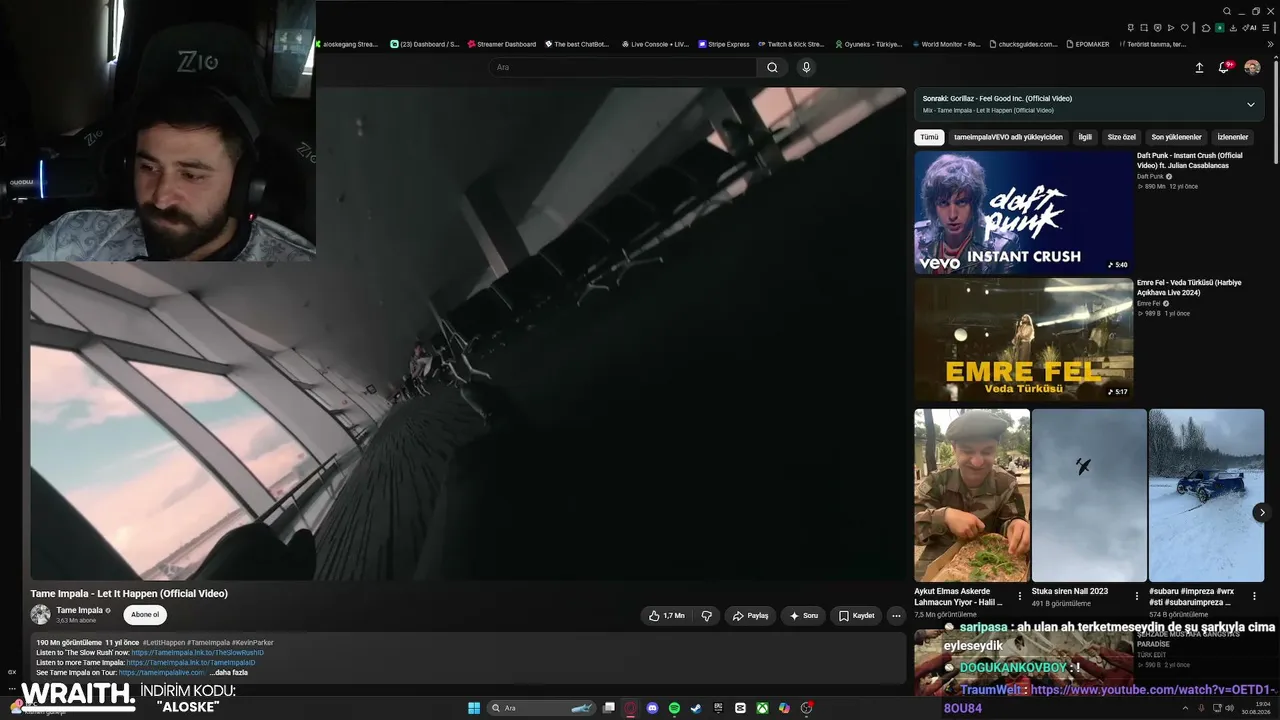Subscribe with the 'Abone ol' button
This screenshot has width=1280, height=720.
click(145, 615)
